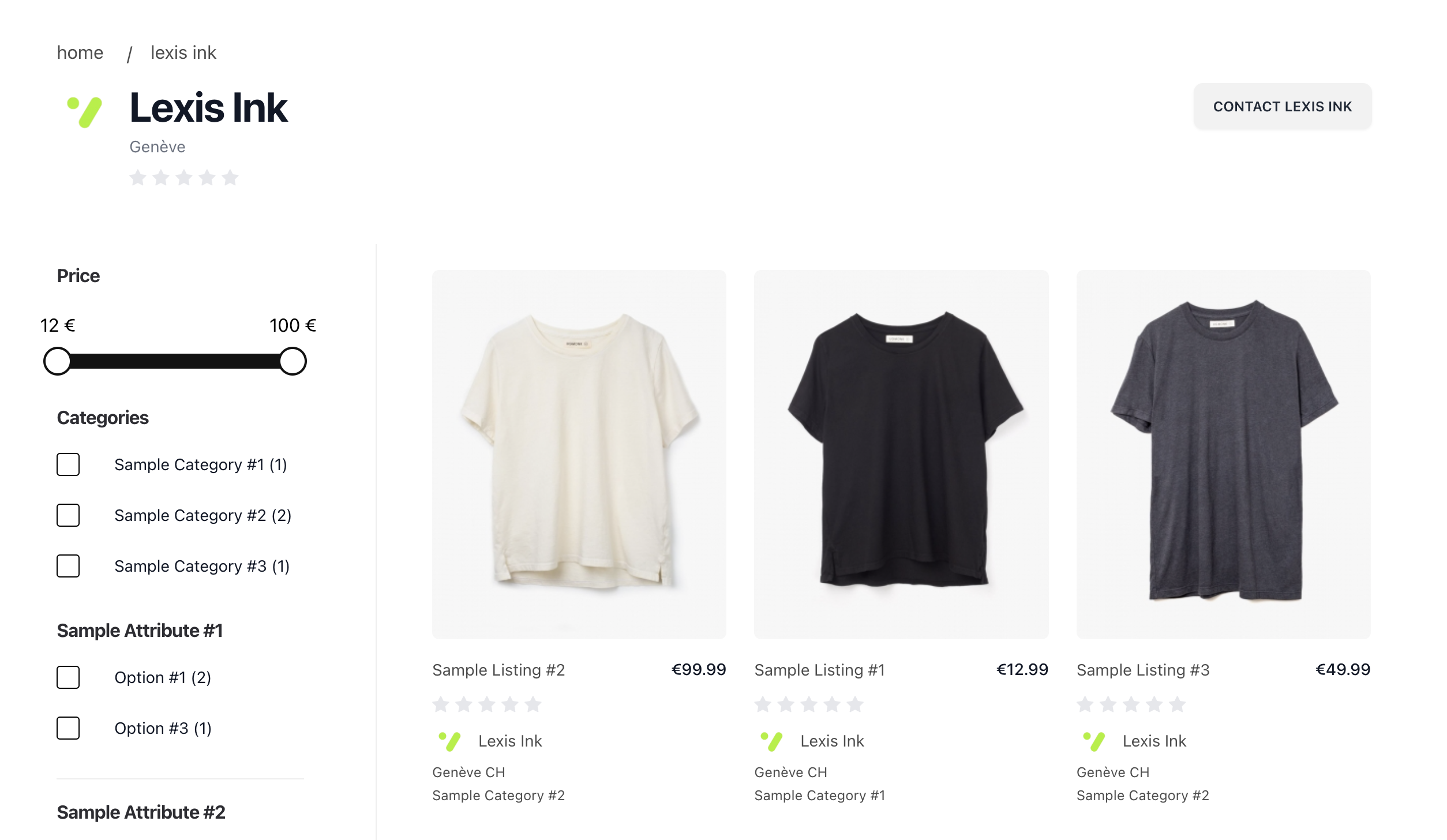Click the maximum price slider handle
1447x840 pixels.
pyautogui.click(x=293, y=361)
